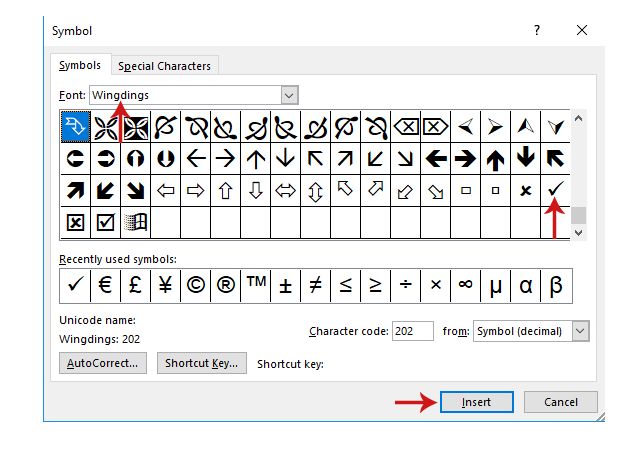
Task: Select the boxed check mark symbol
Action: point(105,223)
